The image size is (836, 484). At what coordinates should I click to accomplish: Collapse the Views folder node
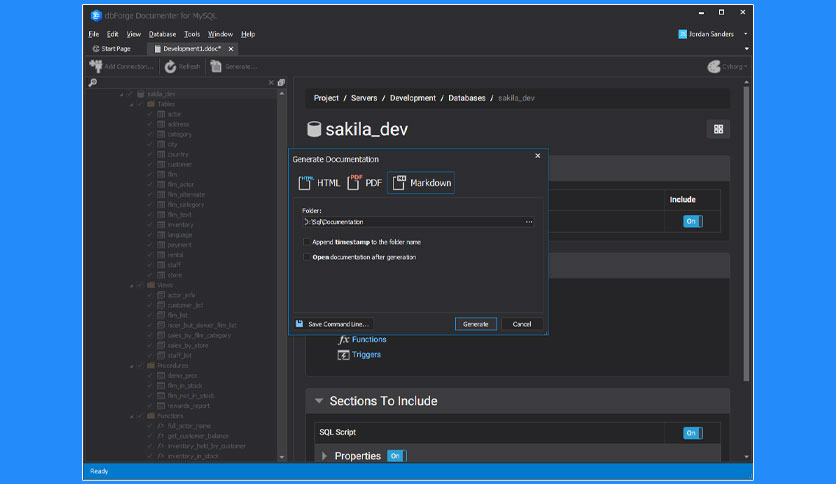(132, 286)
